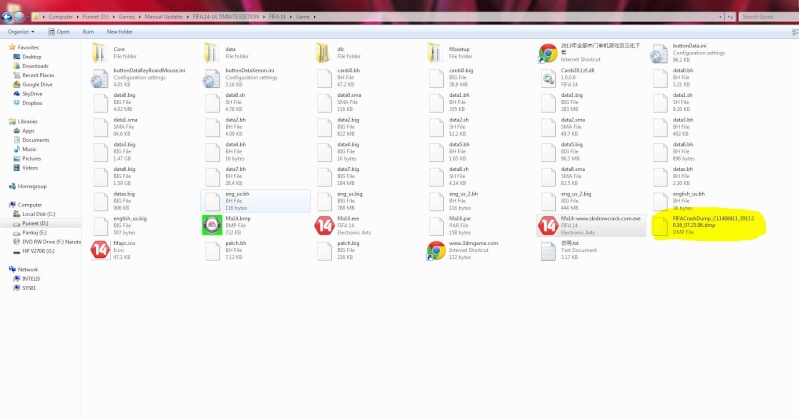Open the Organize dropdown menu
Viewport: 799px width, 419px height.
click(x=21, y=32)
